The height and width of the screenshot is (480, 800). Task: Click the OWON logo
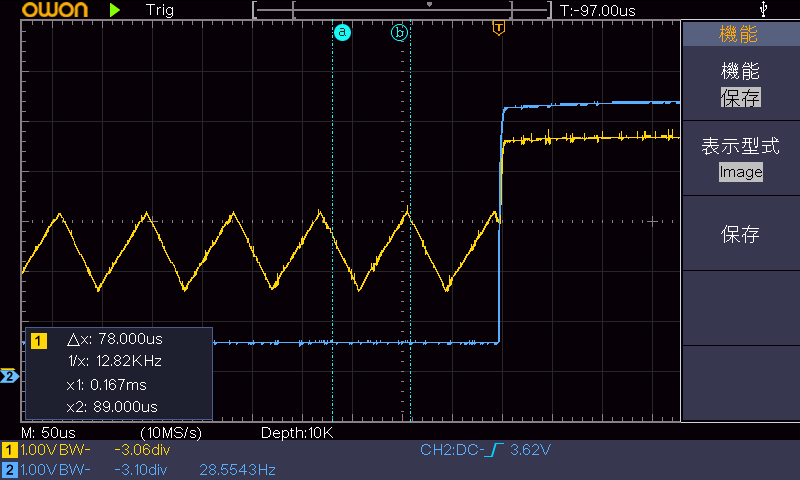(48, 10)
